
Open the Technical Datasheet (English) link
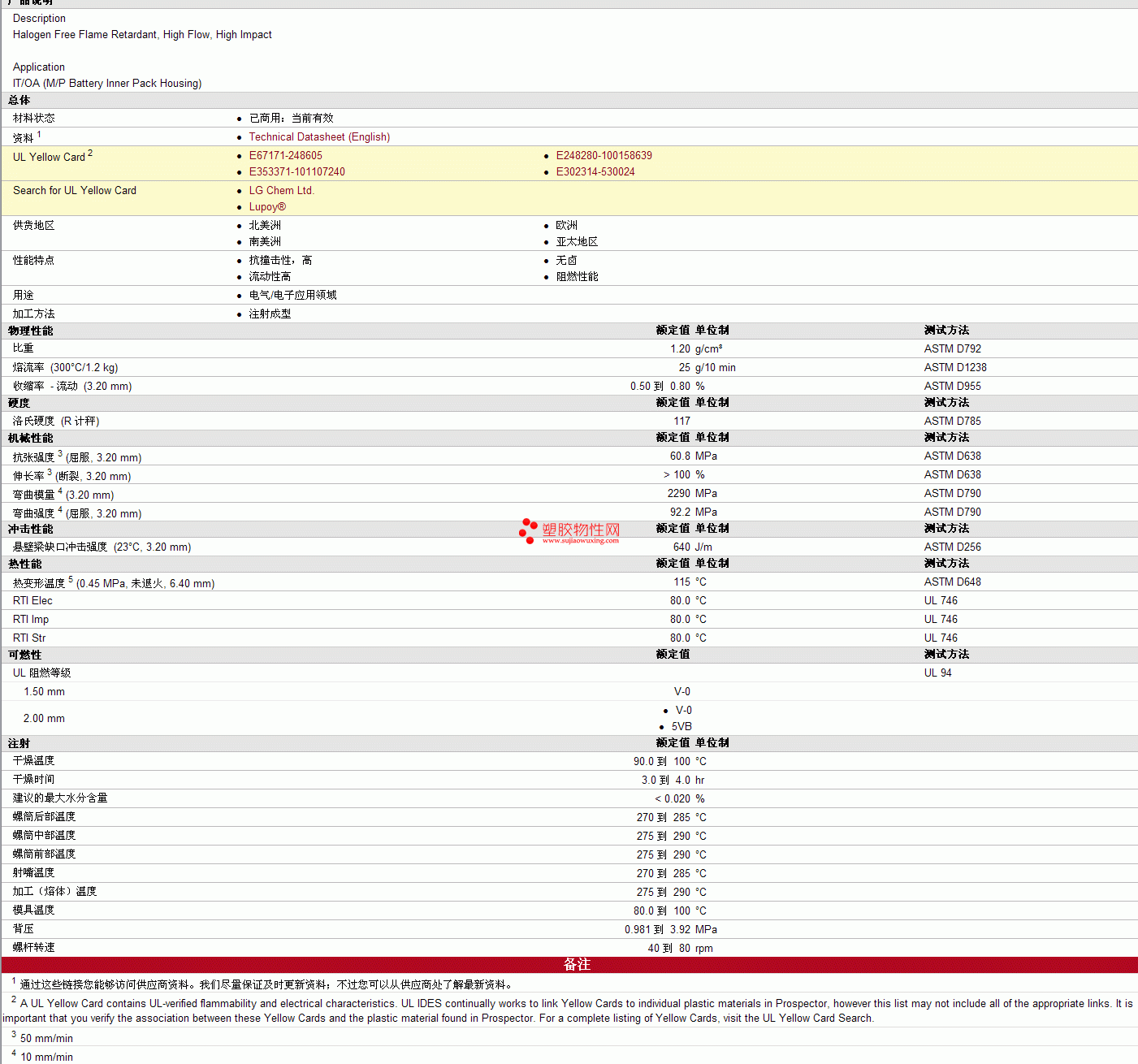point(319,137)
